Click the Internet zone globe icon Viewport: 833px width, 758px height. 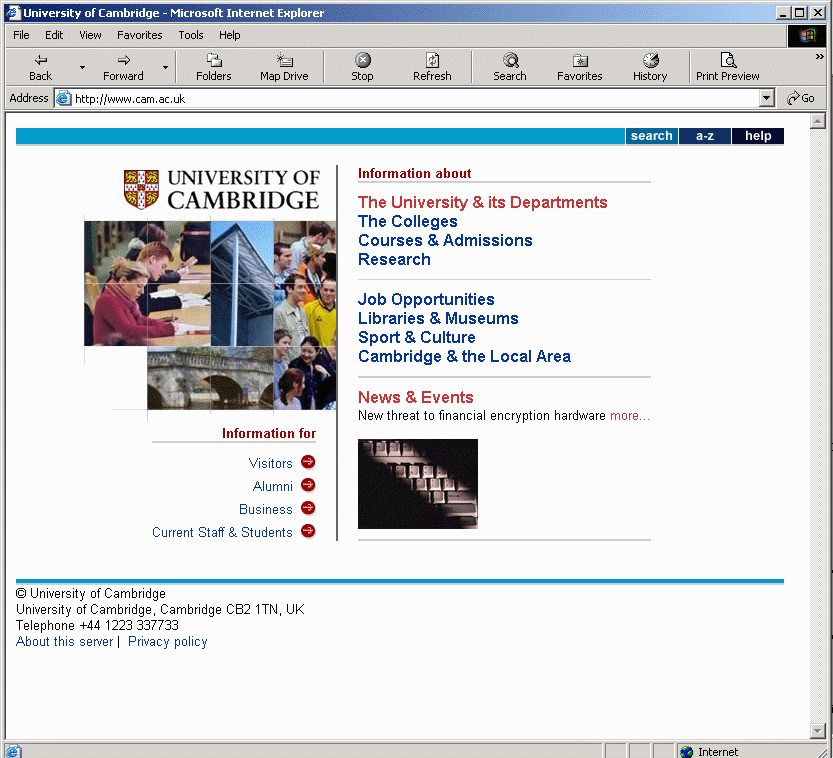coord(686,752)
